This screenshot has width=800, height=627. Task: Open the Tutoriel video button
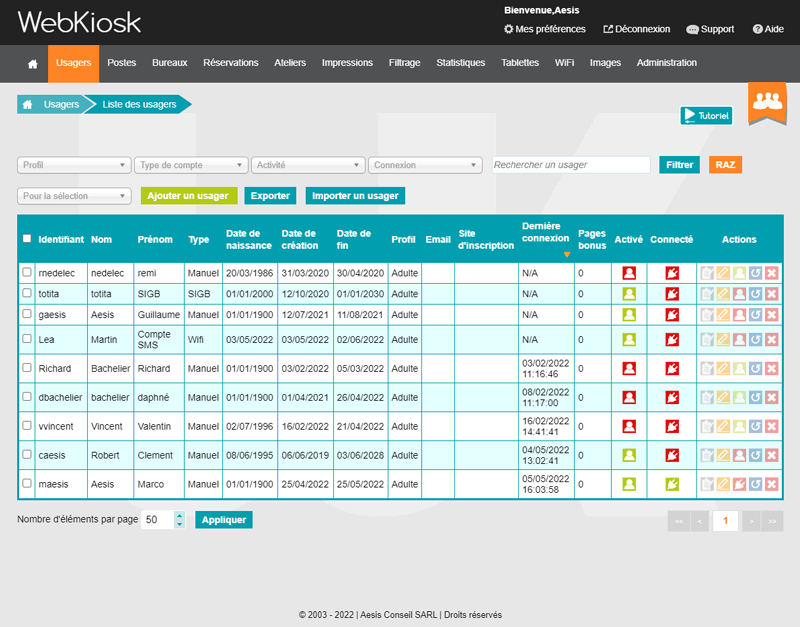pos(706,115)
